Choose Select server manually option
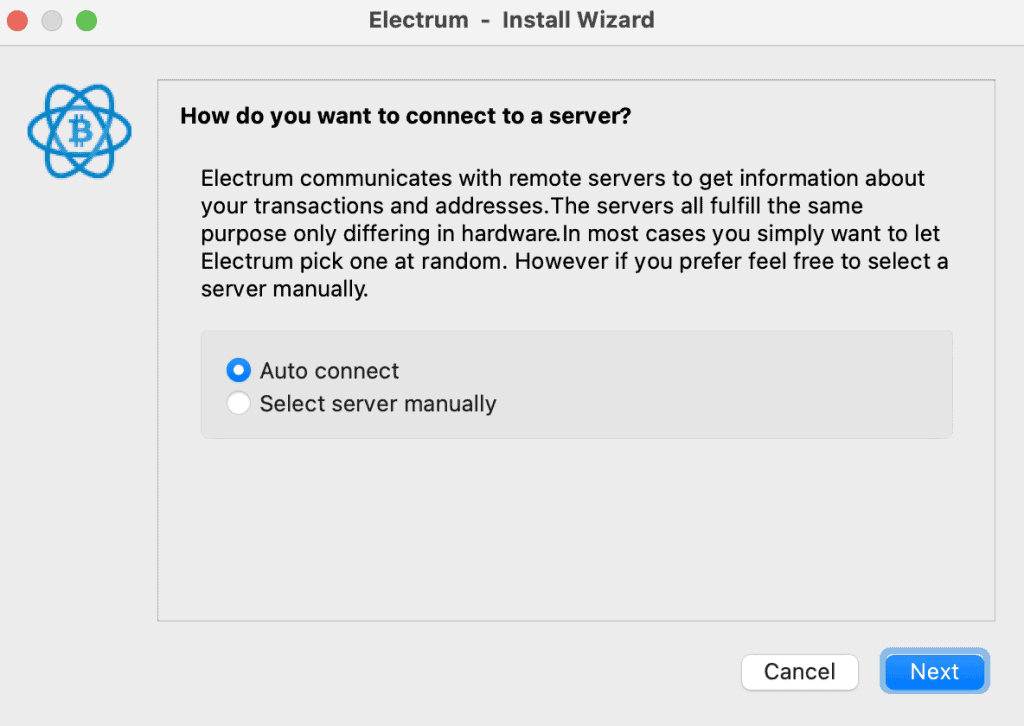The image size is (1024, 726). point(238,404)
